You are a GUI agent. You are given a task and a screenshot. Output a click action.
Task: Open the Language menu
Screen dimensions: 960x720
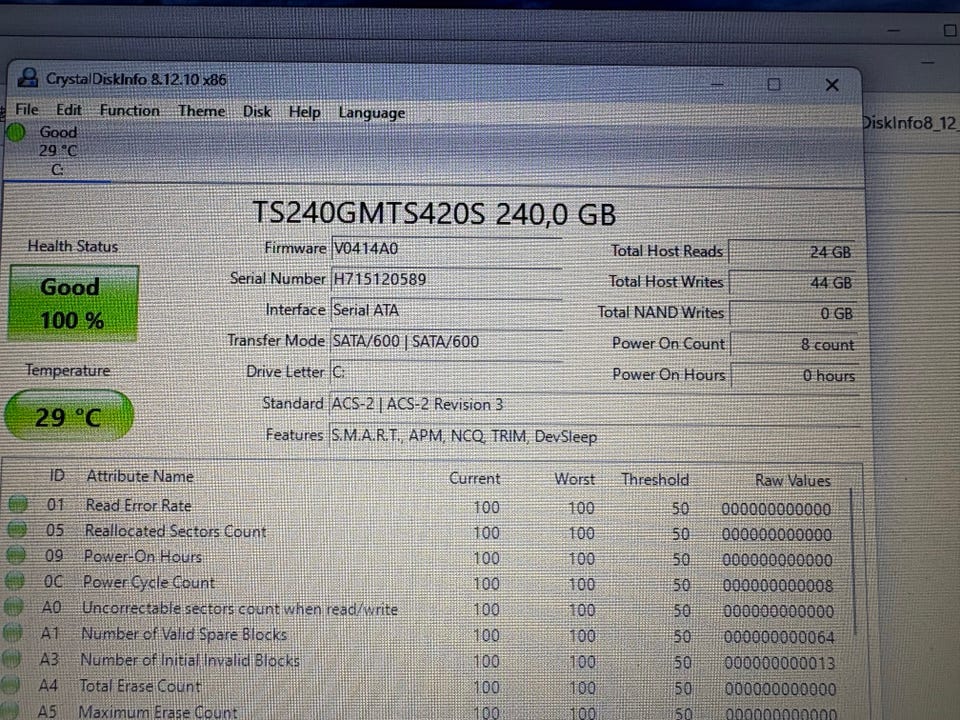[372, 113]
